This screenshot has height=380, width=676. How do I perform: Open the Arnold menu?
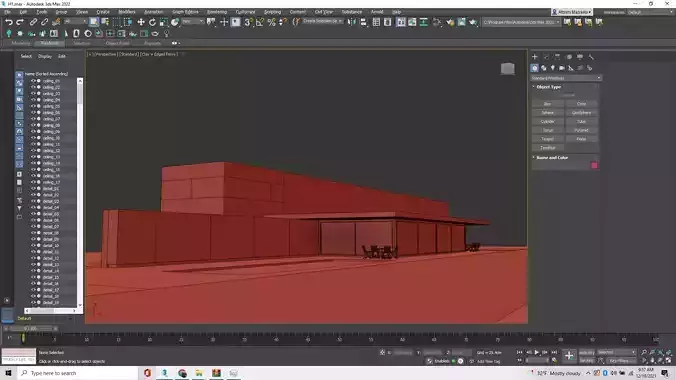(x=377, y=12)
